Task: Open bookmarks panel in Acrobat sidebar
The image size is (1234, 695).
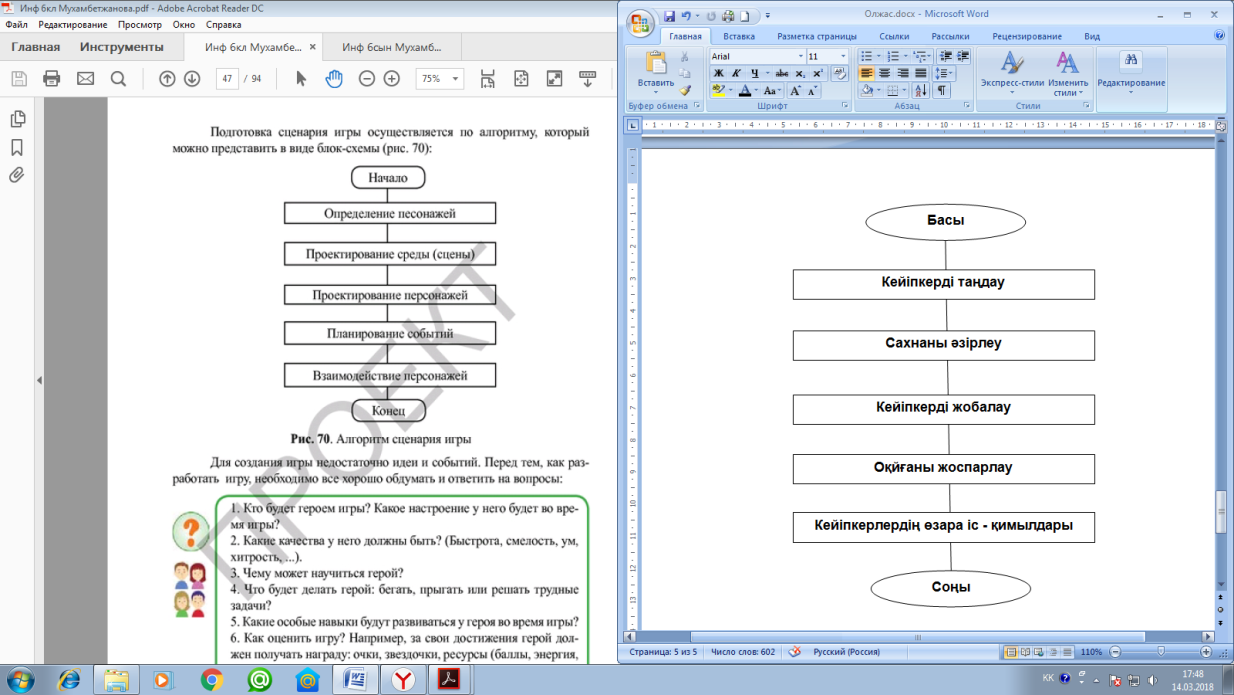Action: click(x=17, y=147)
